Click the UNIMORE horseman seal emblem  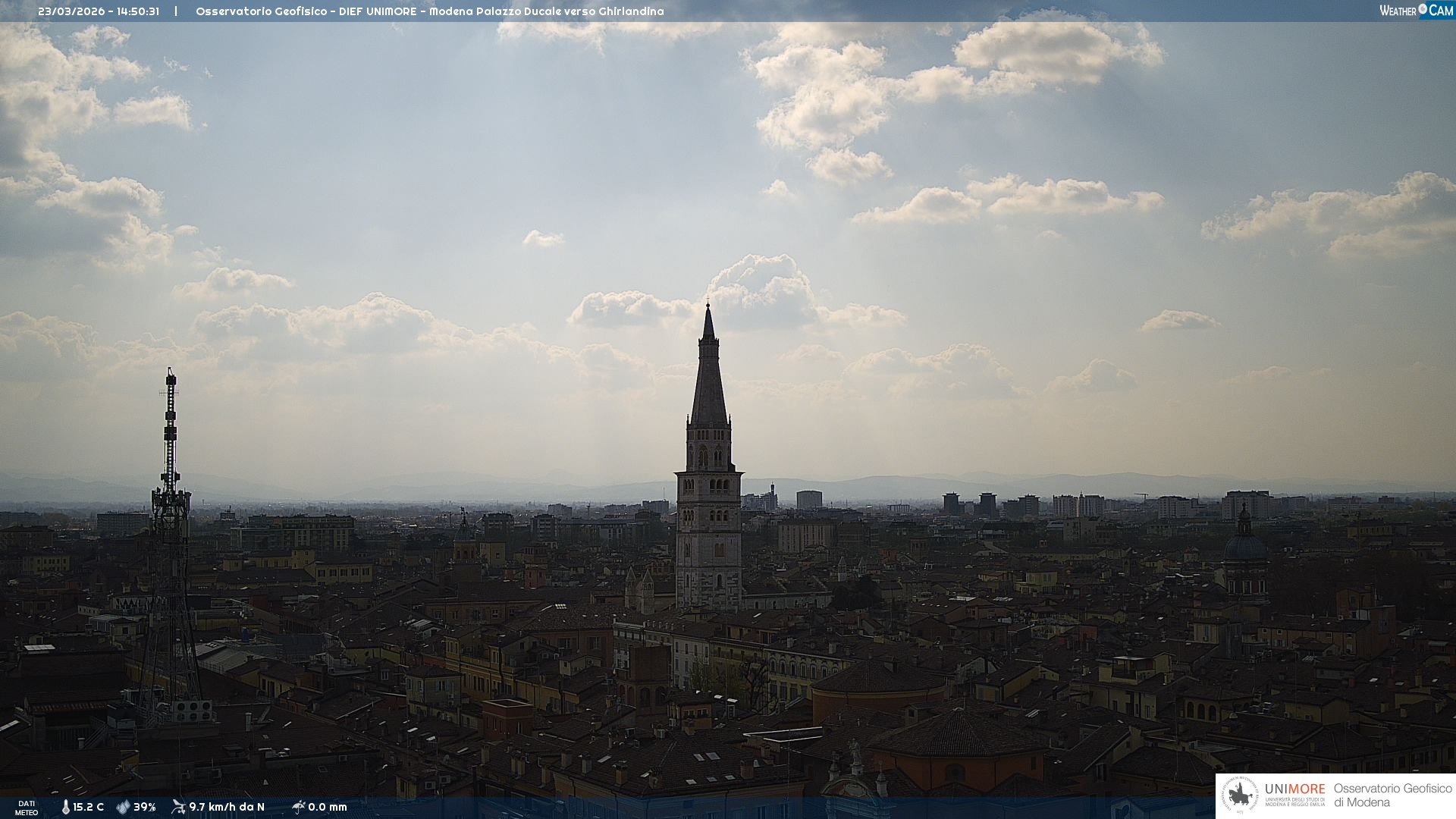[1240, 795]
